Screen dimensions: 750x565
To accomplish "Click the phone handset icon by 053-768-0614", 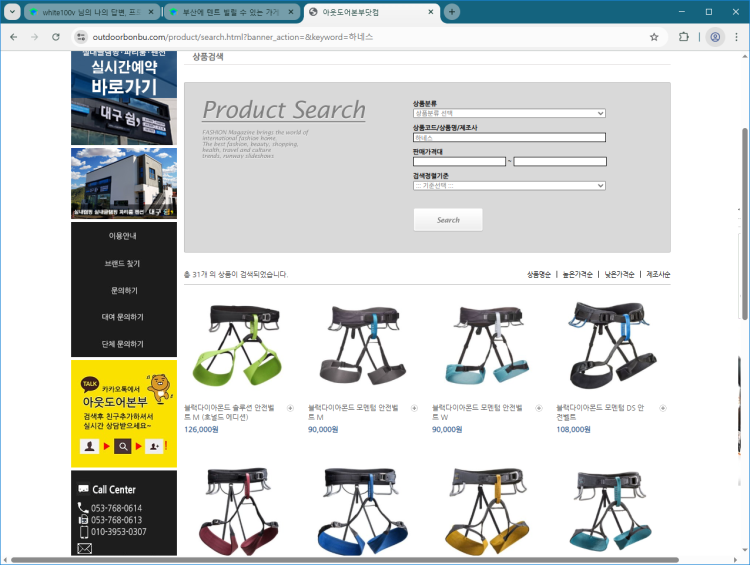I will (83, 508).
